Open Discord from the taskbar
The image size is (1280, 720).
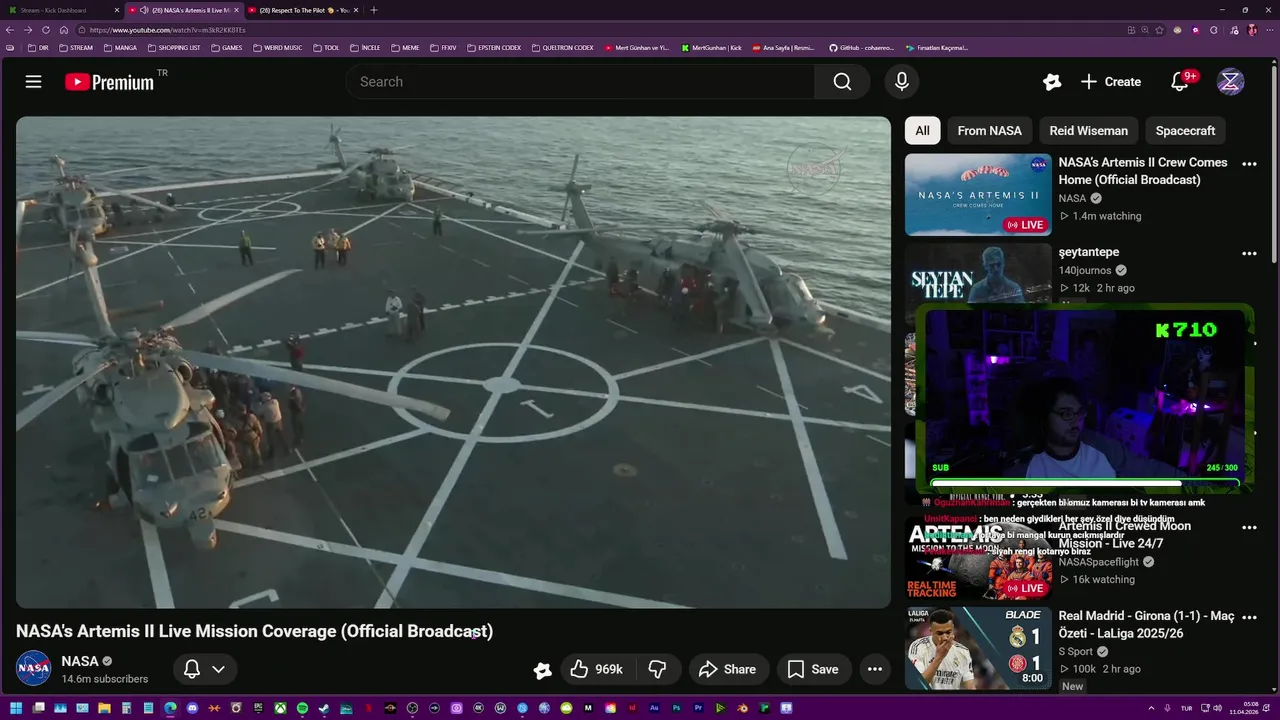[192, 708]
